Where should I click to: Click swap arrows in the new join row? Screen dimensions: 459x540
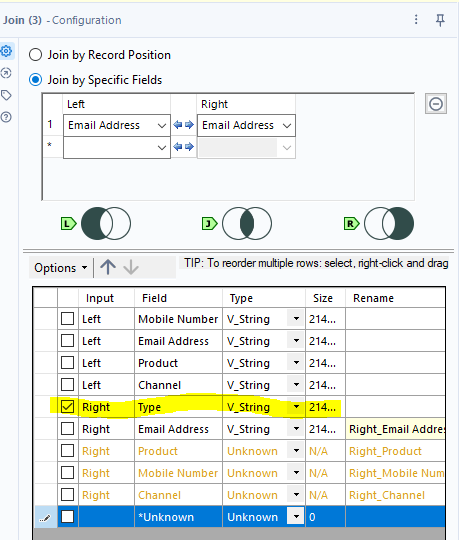[184, 147]
